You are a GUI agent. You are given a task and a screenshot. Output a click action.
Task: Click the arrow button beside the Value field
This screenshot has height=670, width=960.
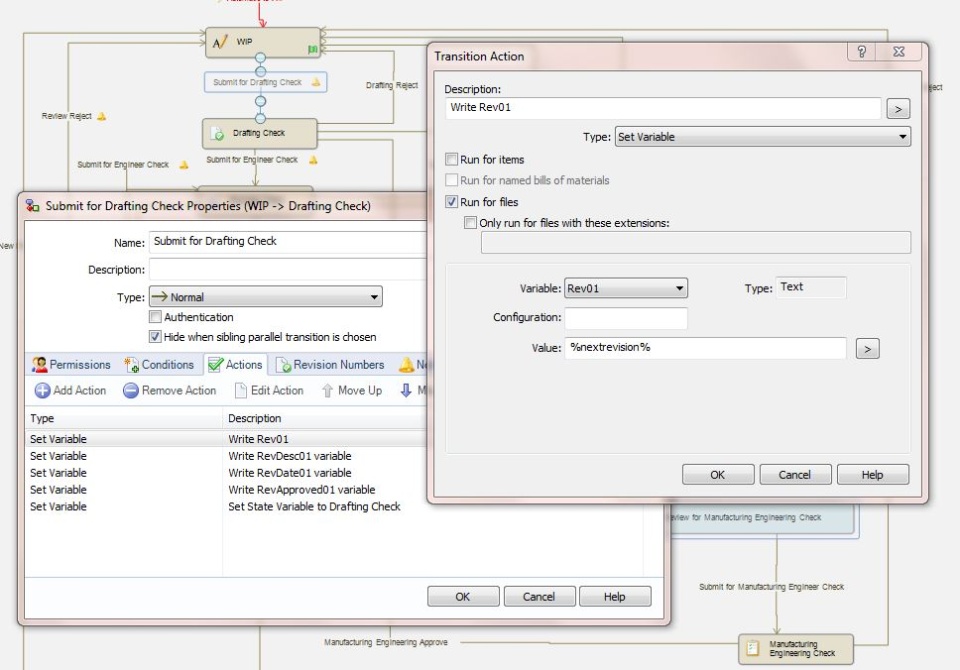868,349
